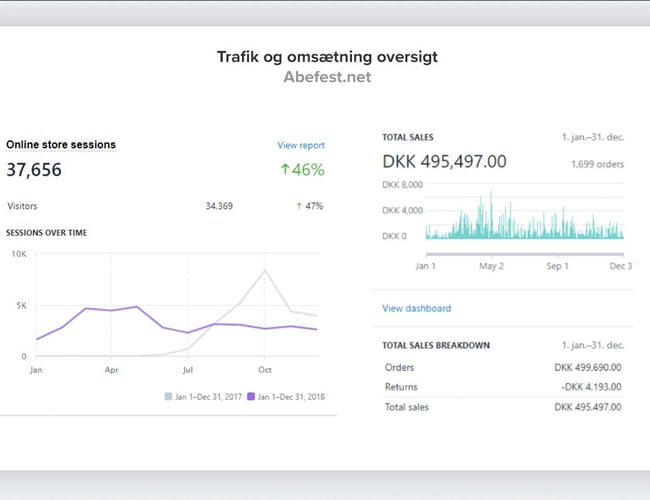The image size is (650, 500).
Task: Open the View dashboard link
Action: (x=416, y=308)
